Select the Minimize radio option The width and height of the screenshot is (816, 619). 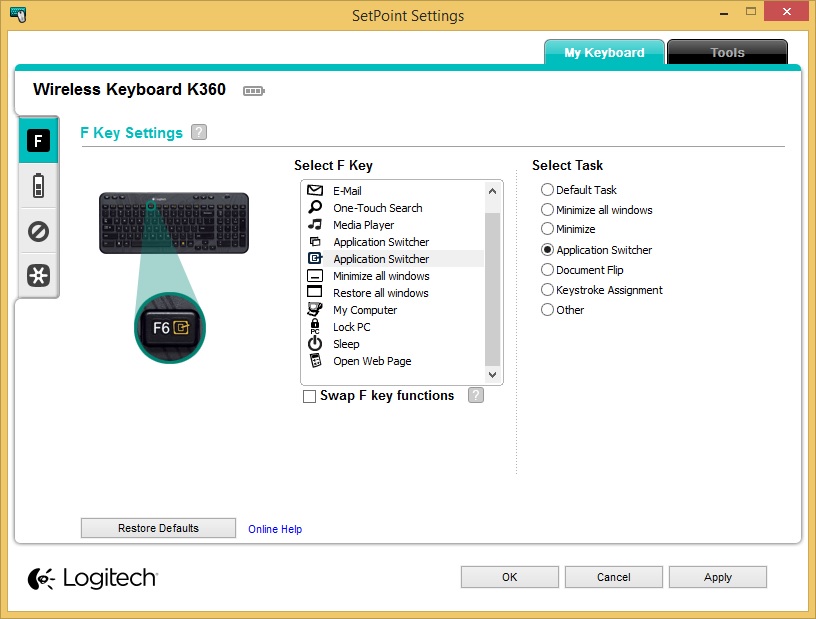pyautogui.click(x=547, y=229)
